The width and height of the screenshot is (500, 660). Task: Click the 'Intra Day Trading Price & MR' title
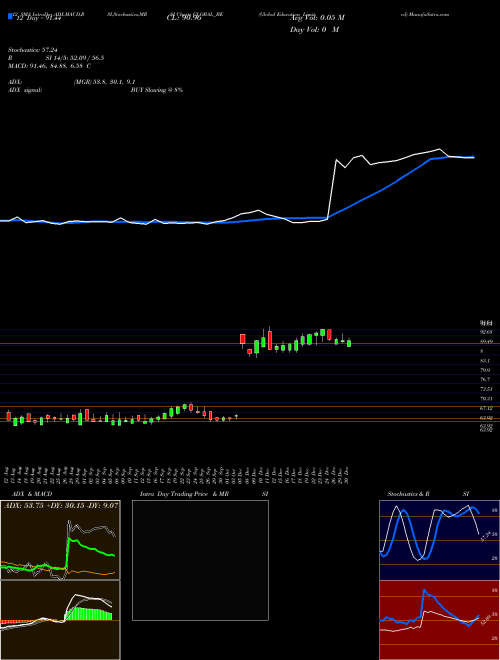pos(184,494)
